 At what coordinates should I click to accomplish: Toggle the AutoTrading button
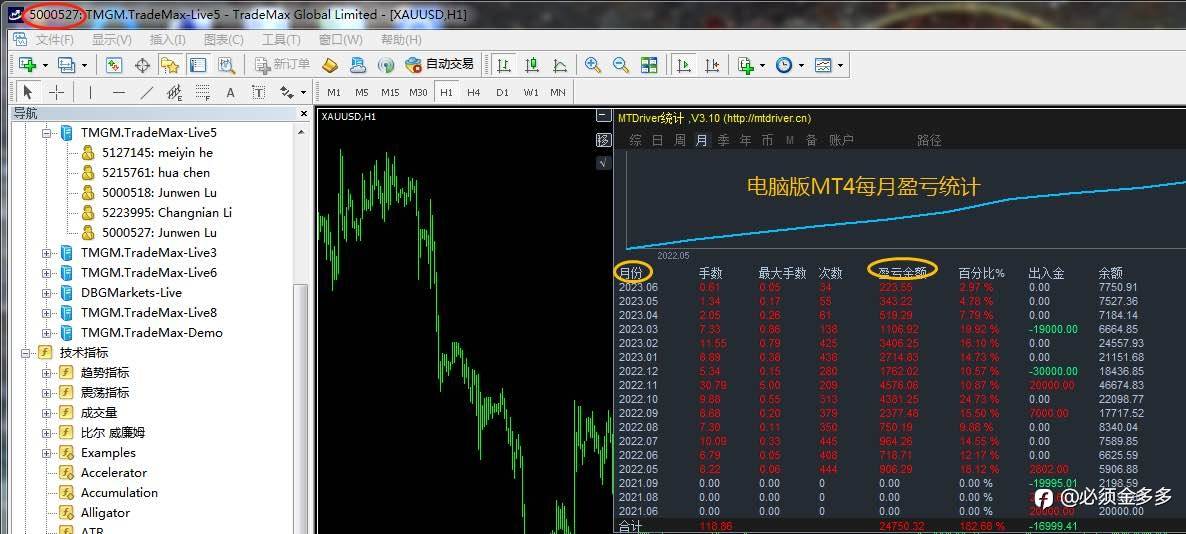439,65
